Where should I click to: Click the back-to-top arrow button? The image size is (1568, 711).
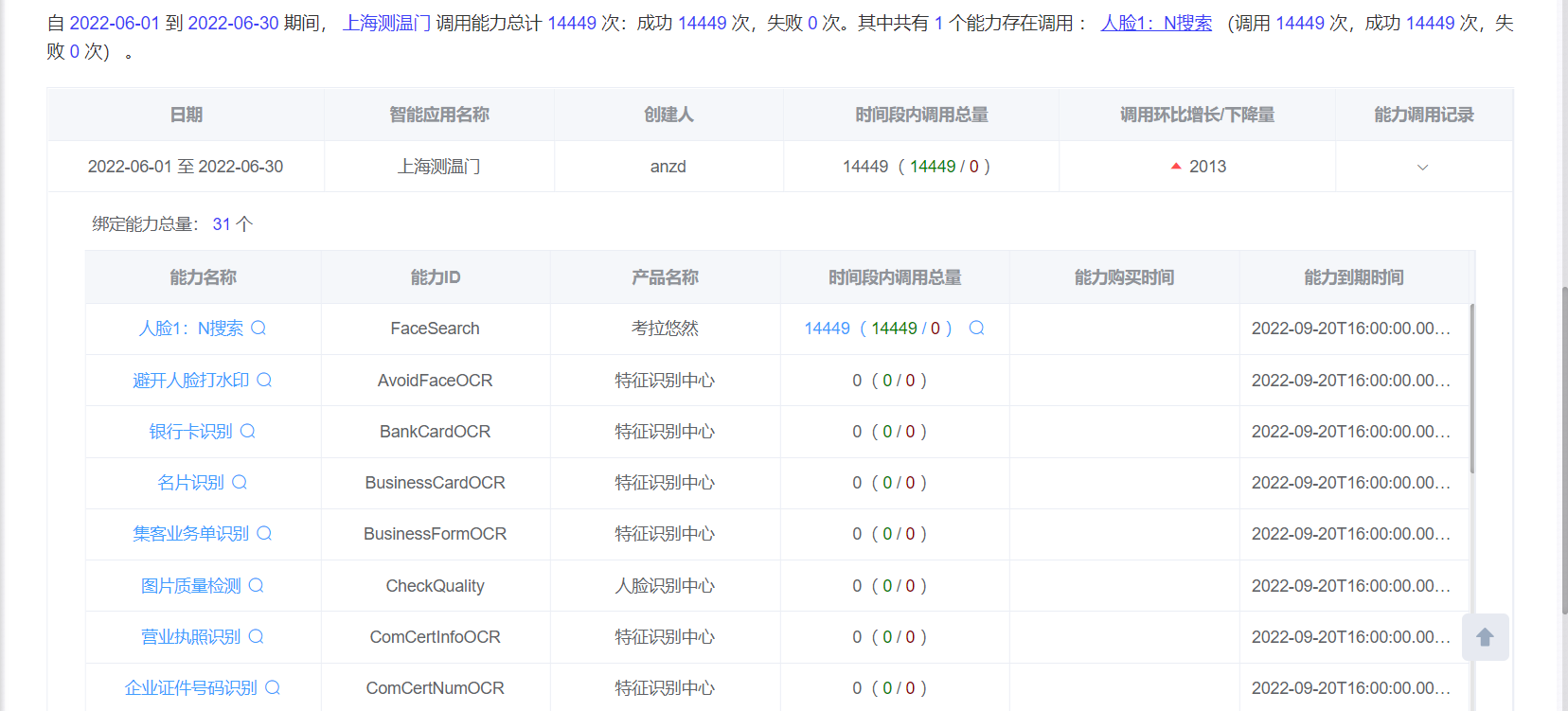tap(1485, 637)
